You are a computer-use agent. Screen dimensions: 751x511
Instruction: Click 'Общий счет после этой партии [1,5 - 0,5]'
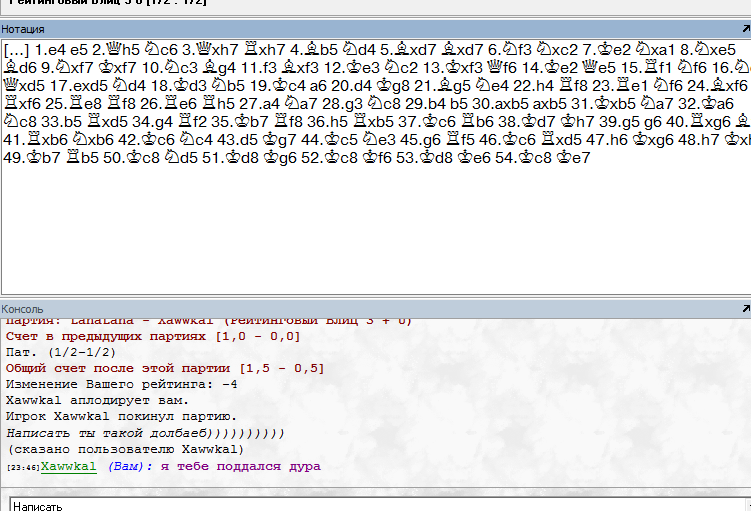[x=165, y=369]
